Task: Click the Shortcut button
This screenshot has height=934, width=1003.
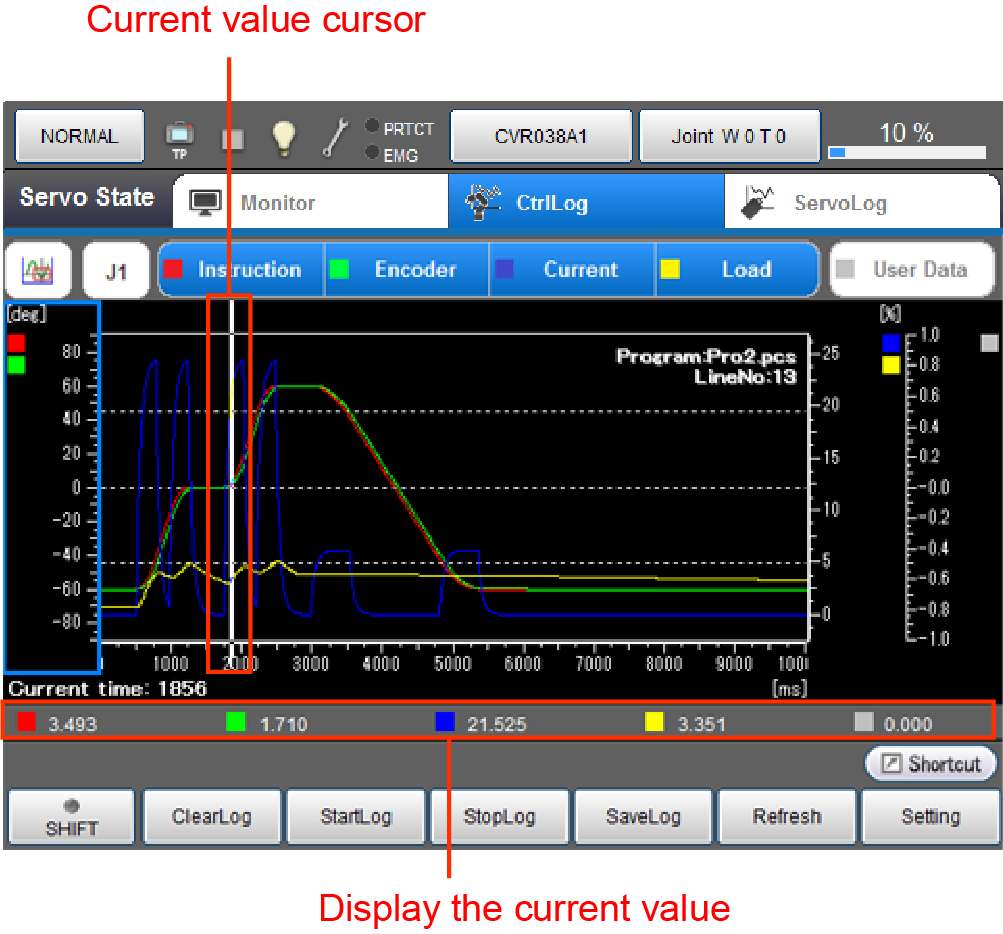Action: [x=931, y=764]
